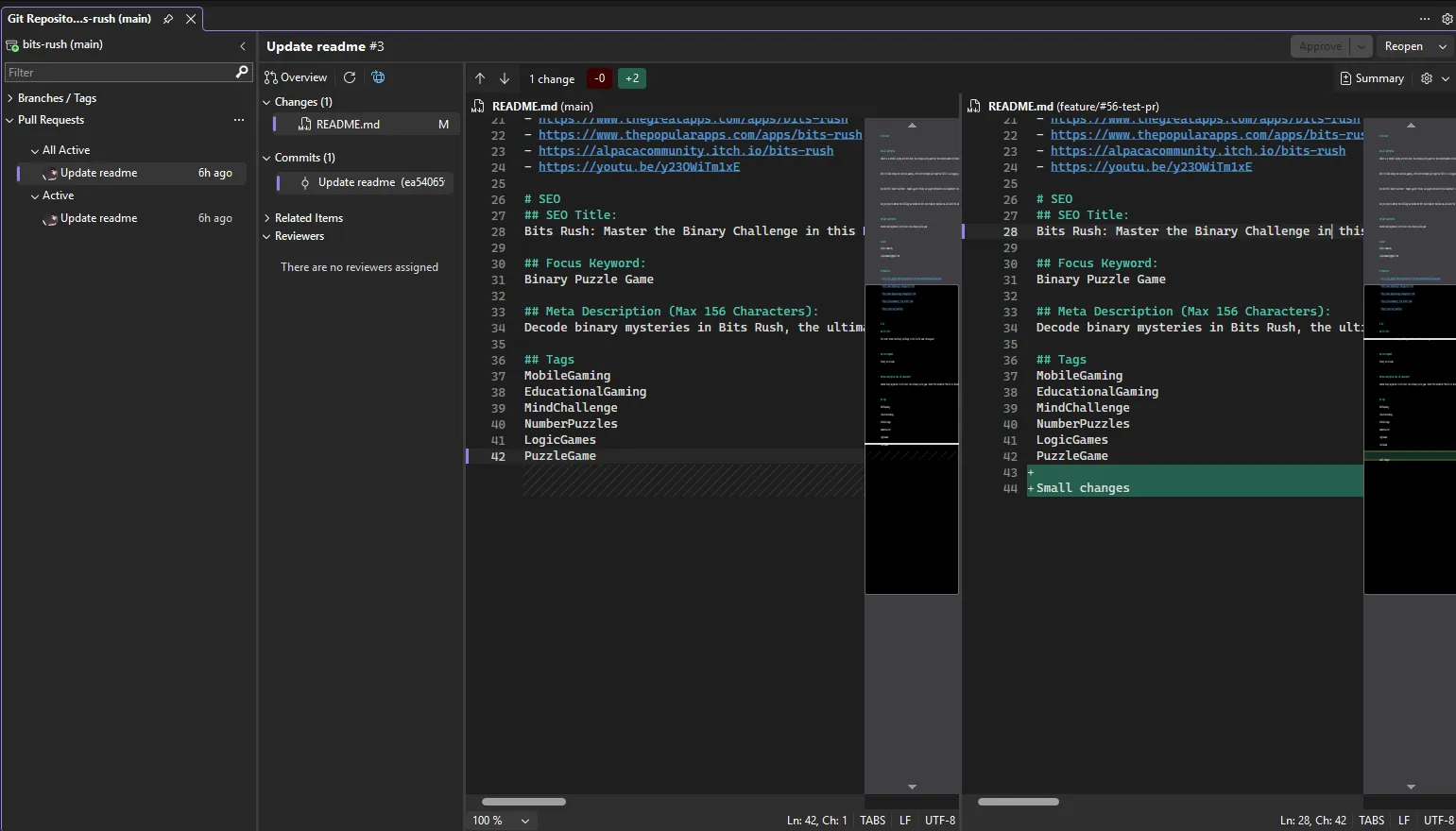This screenshot has width=1456, height=831.
Task: Click left pane UTF-8 encoding indicator
Action: tap(940, 821)
